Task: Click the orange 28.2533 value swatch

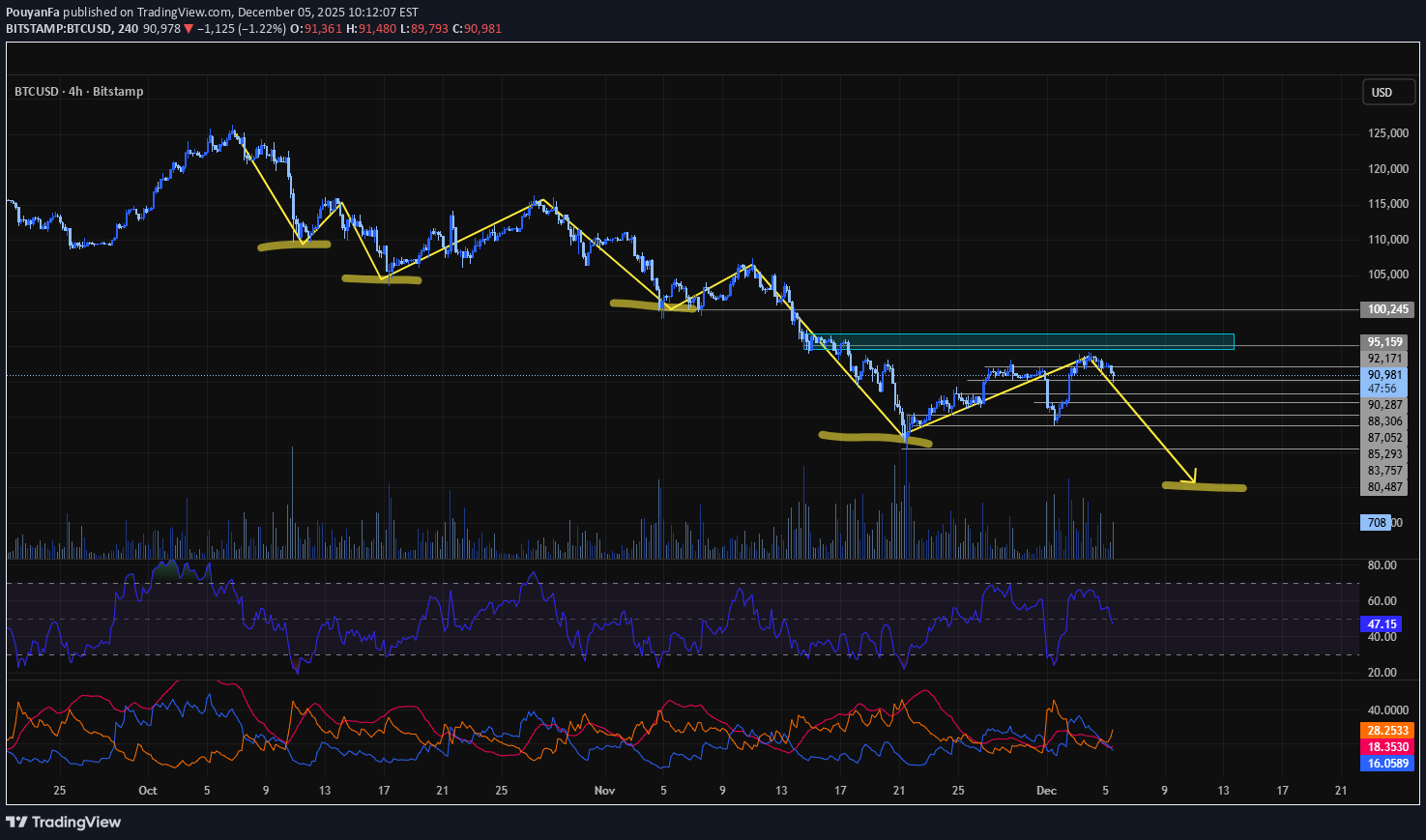Action: click(x=1386, y=731)
